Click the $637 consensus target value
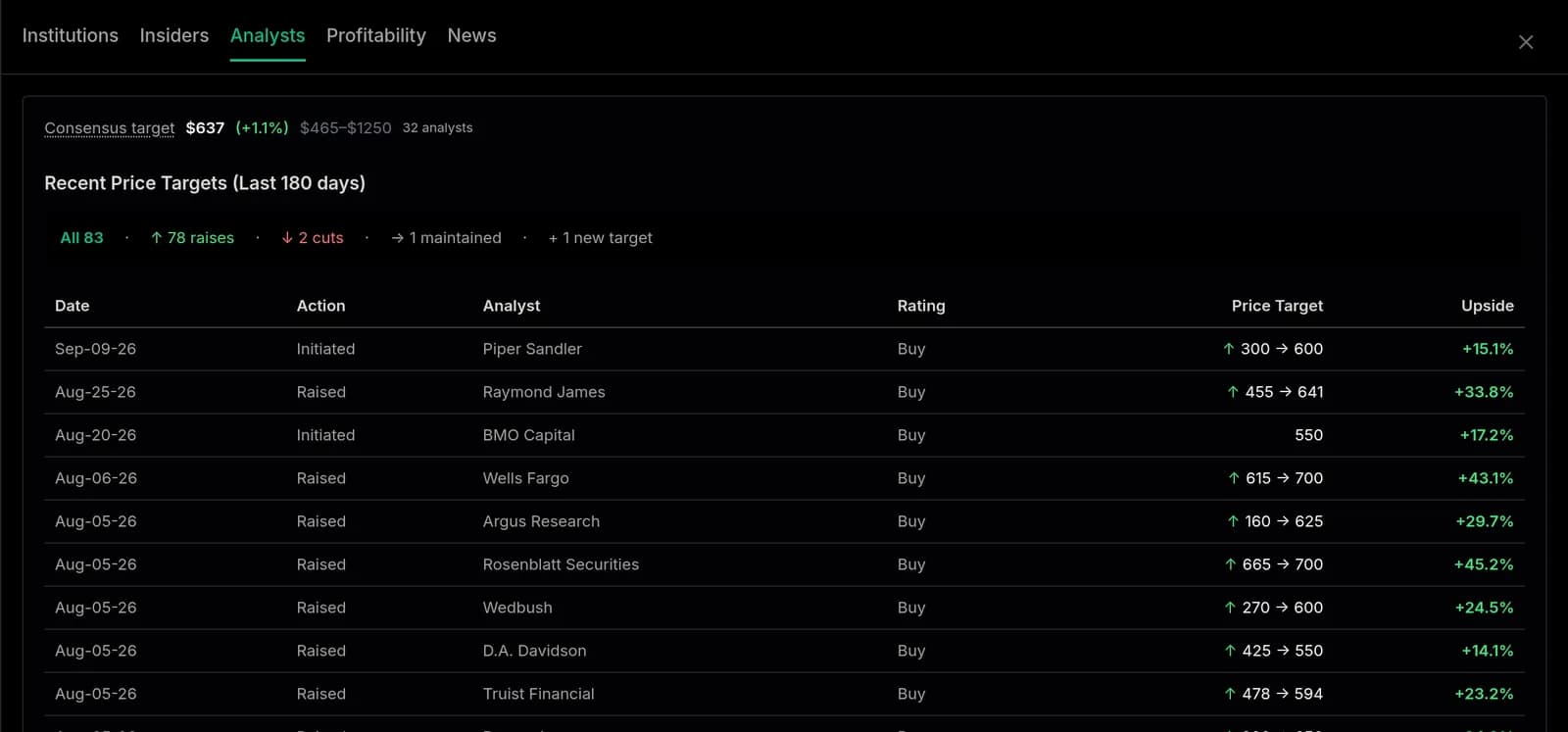The width and height of the screenshot is (1568, 732). pyautogui.click(x=205, y=127)
